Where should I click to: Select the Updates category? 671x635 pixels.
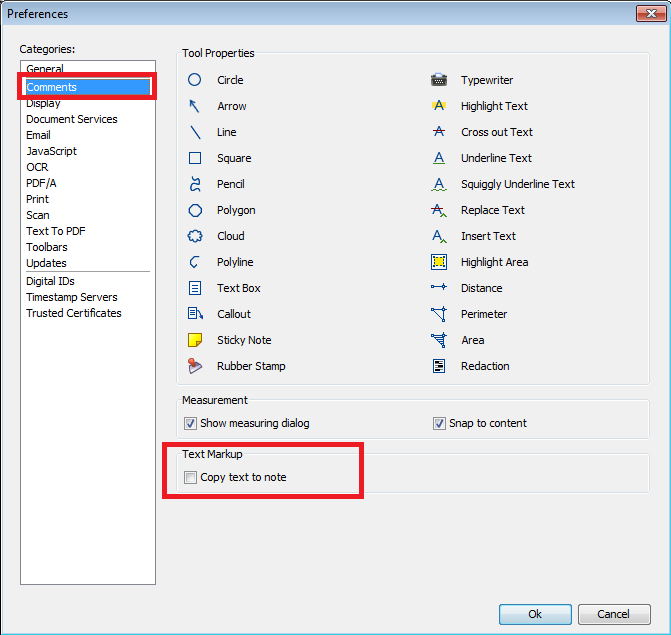[x=46, y=263]
